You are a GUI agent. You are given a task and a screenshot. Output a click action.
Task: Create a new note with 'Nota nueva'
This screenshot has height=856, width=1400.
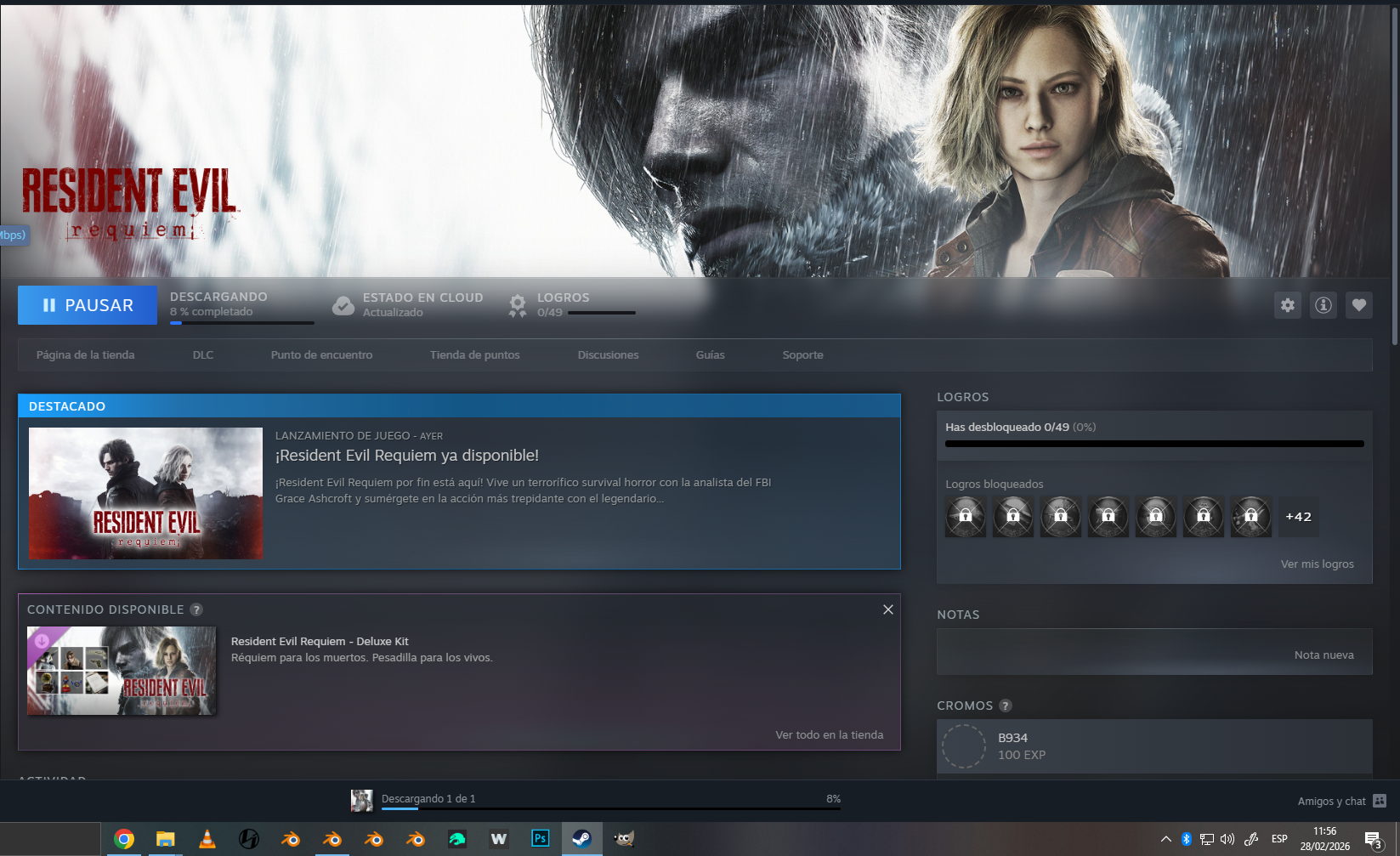(x=1323, y=655)
